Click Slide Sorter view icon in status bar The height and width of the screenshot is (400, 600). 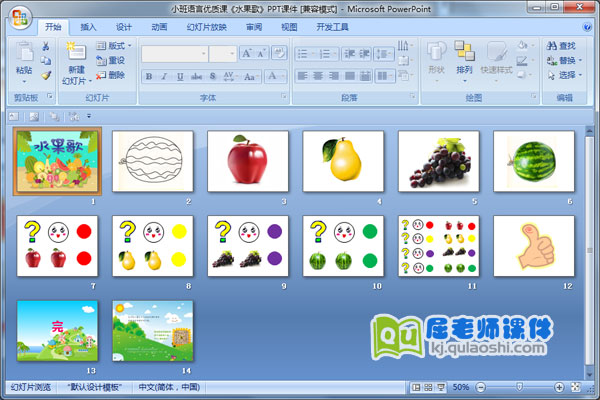(x=428, y=387)
